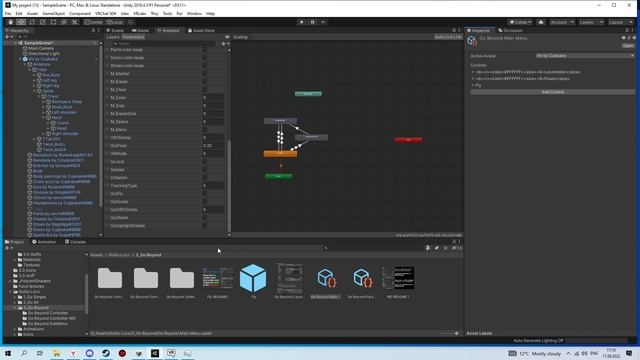Screen dimensions: 640x360
Task: Select the Move tool in toolbar
Action: [x=21, y=22]
